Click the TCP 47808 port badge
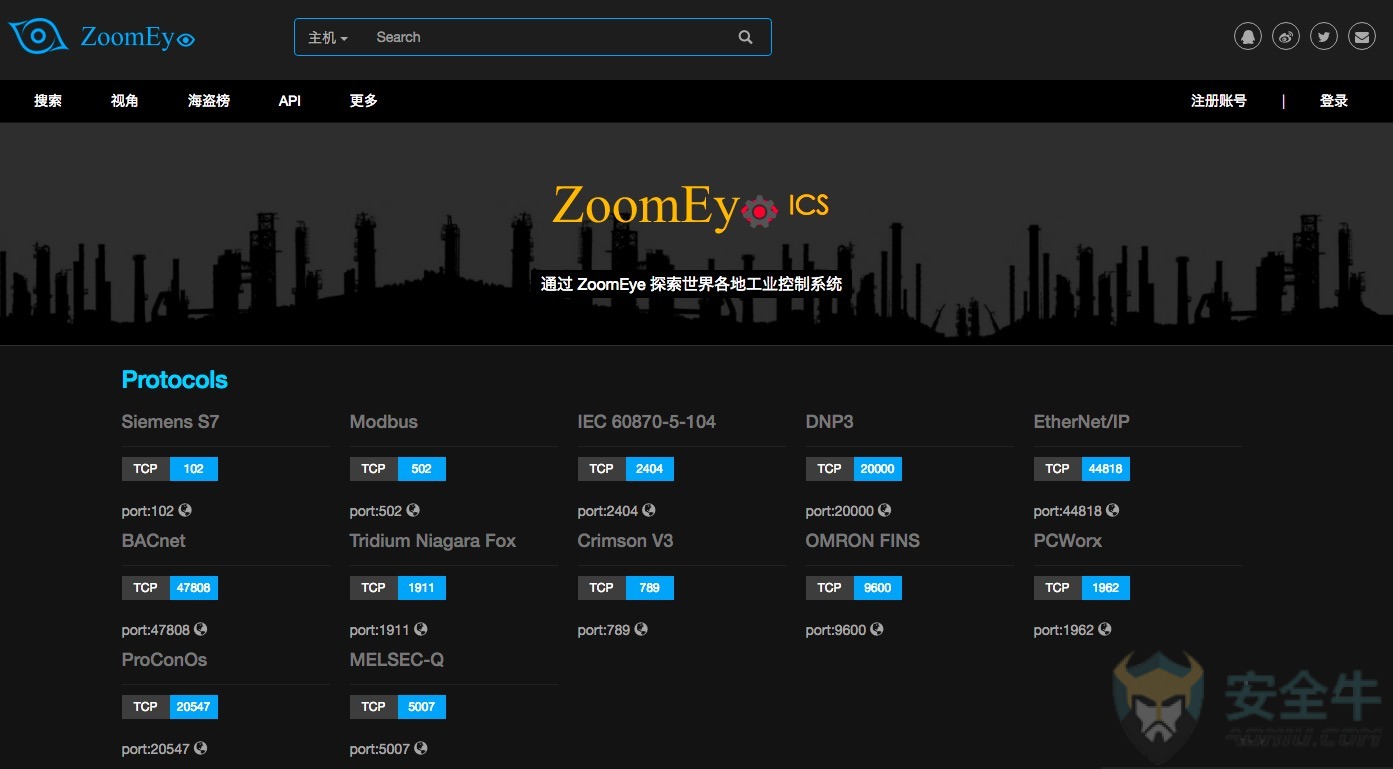Image resolution: width=1393 pixels, height=769 pixels. (170, 587)
